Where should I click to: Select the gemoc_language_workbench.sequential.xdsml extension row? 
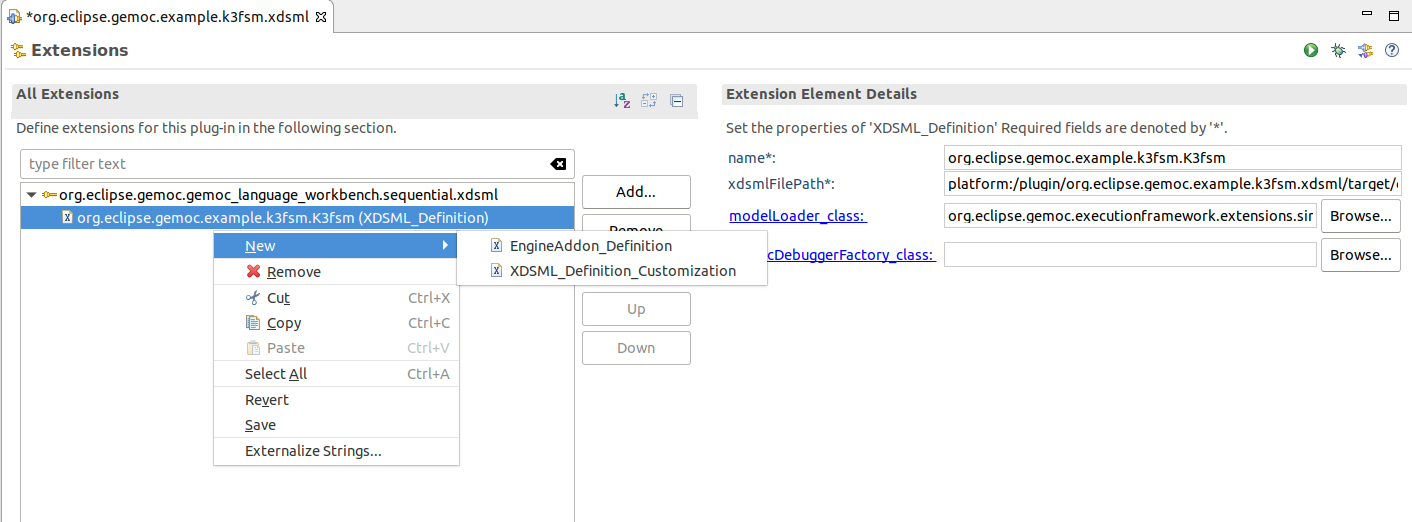tap(297, 195)
